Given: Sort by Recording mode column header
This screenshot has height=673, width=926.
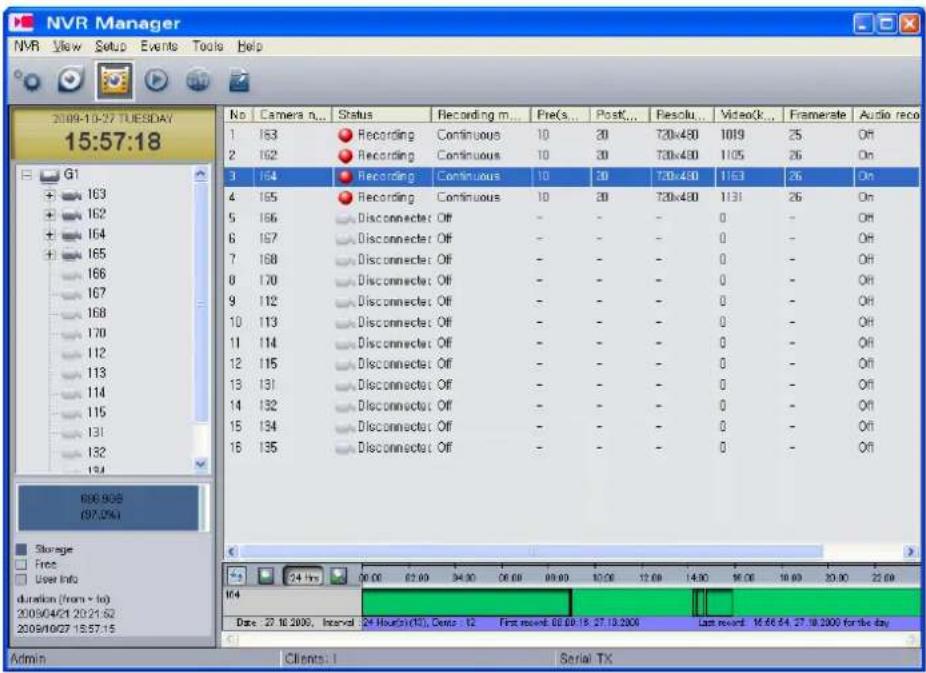Looking at the screenshot, I should (481, 115).
